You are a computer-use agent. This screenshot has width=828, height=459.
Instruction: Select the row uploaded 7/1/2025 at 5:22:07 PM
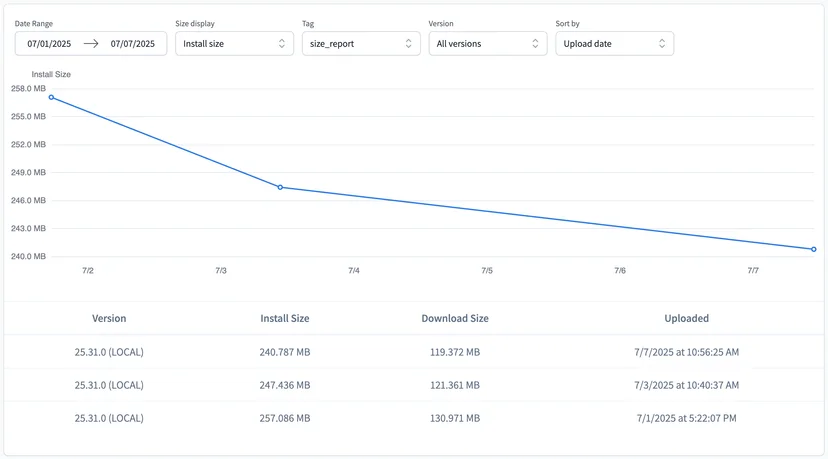tap(414, 418)
